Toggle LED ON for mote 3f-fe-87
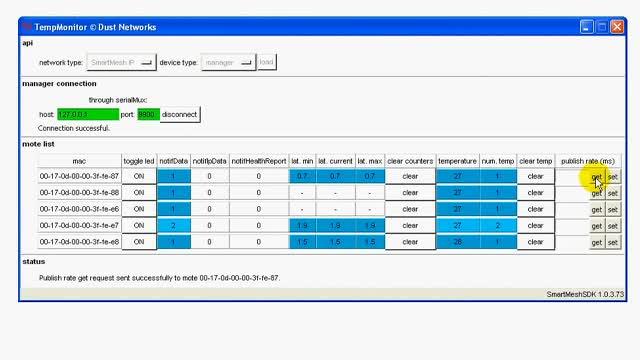The image size is (640, 360). [x=139, y=176]
